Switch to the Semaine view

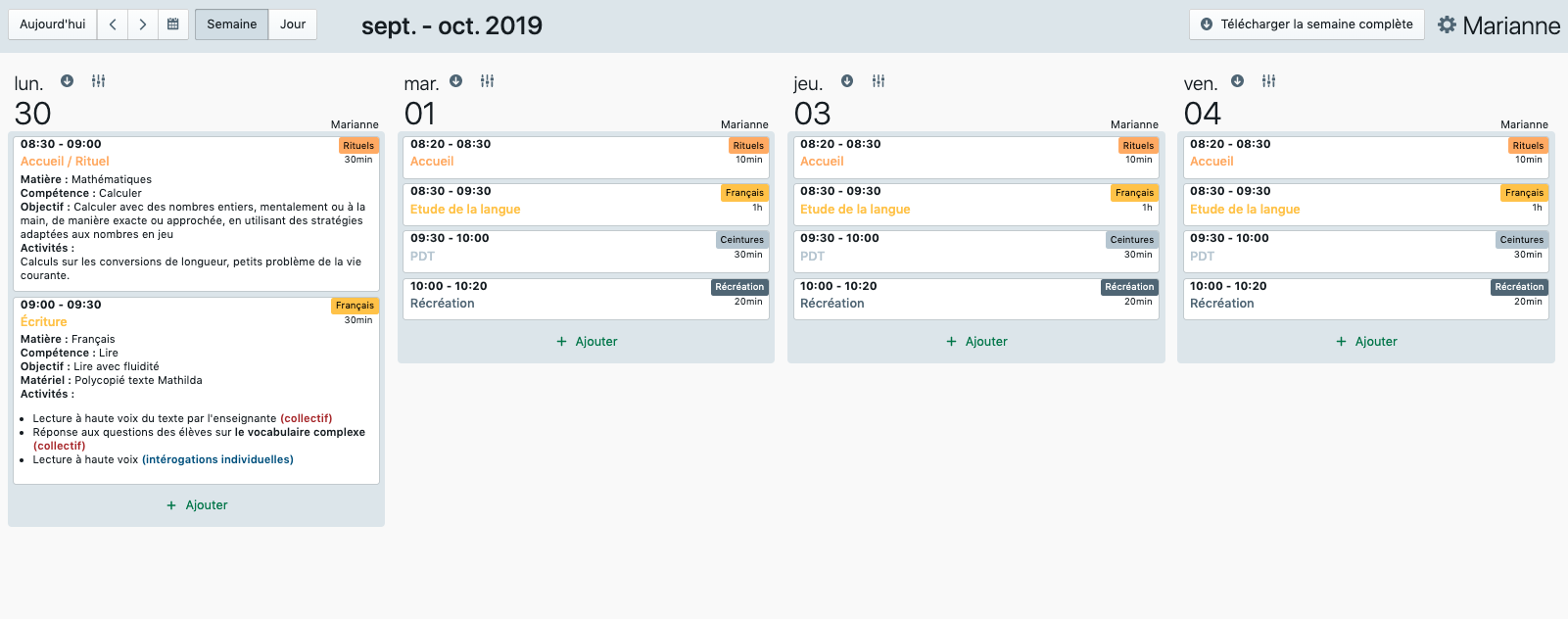tap(231, 24)
